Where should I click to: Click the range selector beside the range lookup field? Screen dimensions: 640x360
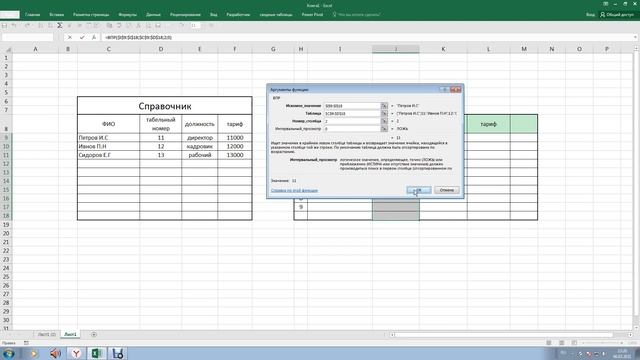tap(384, 129)
